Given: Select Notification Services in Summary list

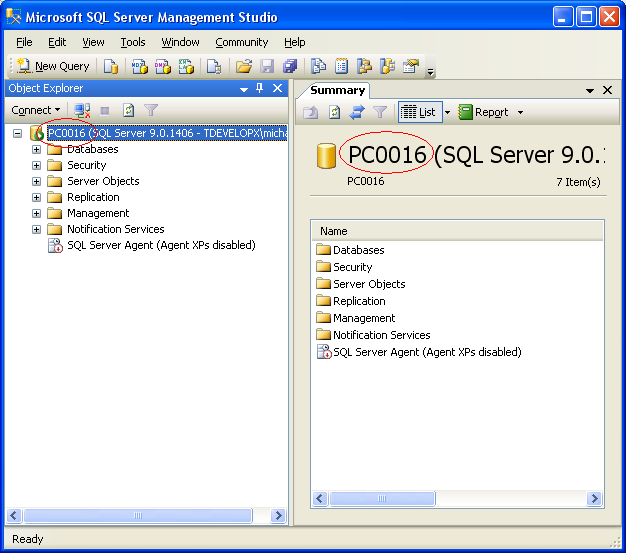Looking at the screenshot, I should click(x=373, y=335).
